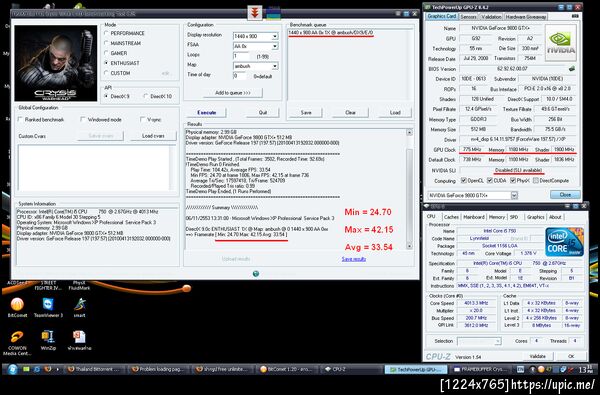Open the BitComet 1.20 taskbar button
Viewport: 600px width, 395px height.
tap(288, 369)
